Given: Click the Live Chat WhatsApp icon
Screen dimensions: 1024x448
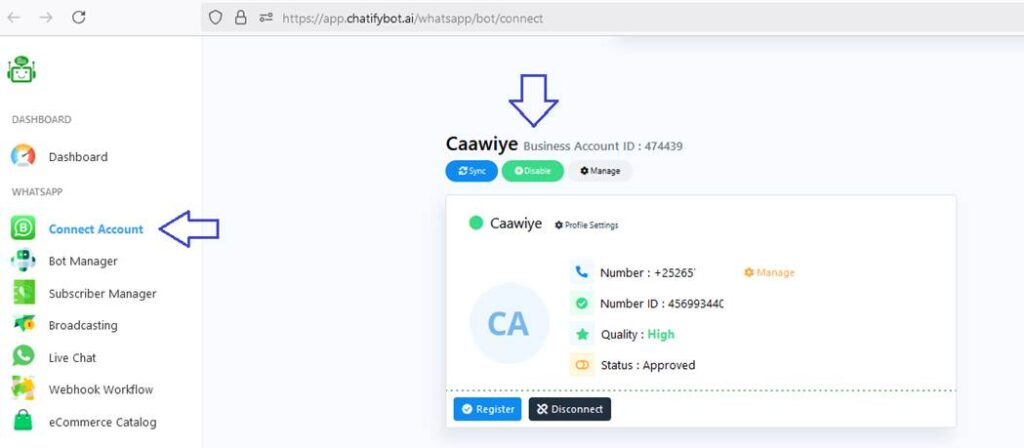Looking at the screenshot, I should [x=23, y=357].
